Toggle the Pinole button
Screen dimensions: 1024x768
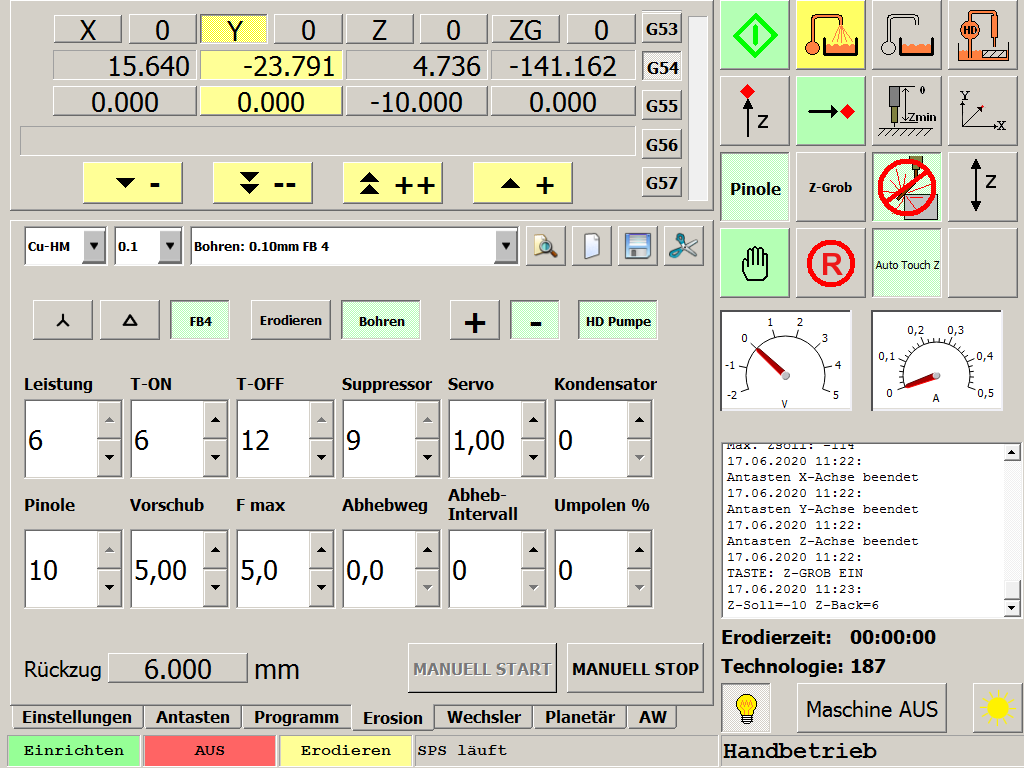click(755, 187)
